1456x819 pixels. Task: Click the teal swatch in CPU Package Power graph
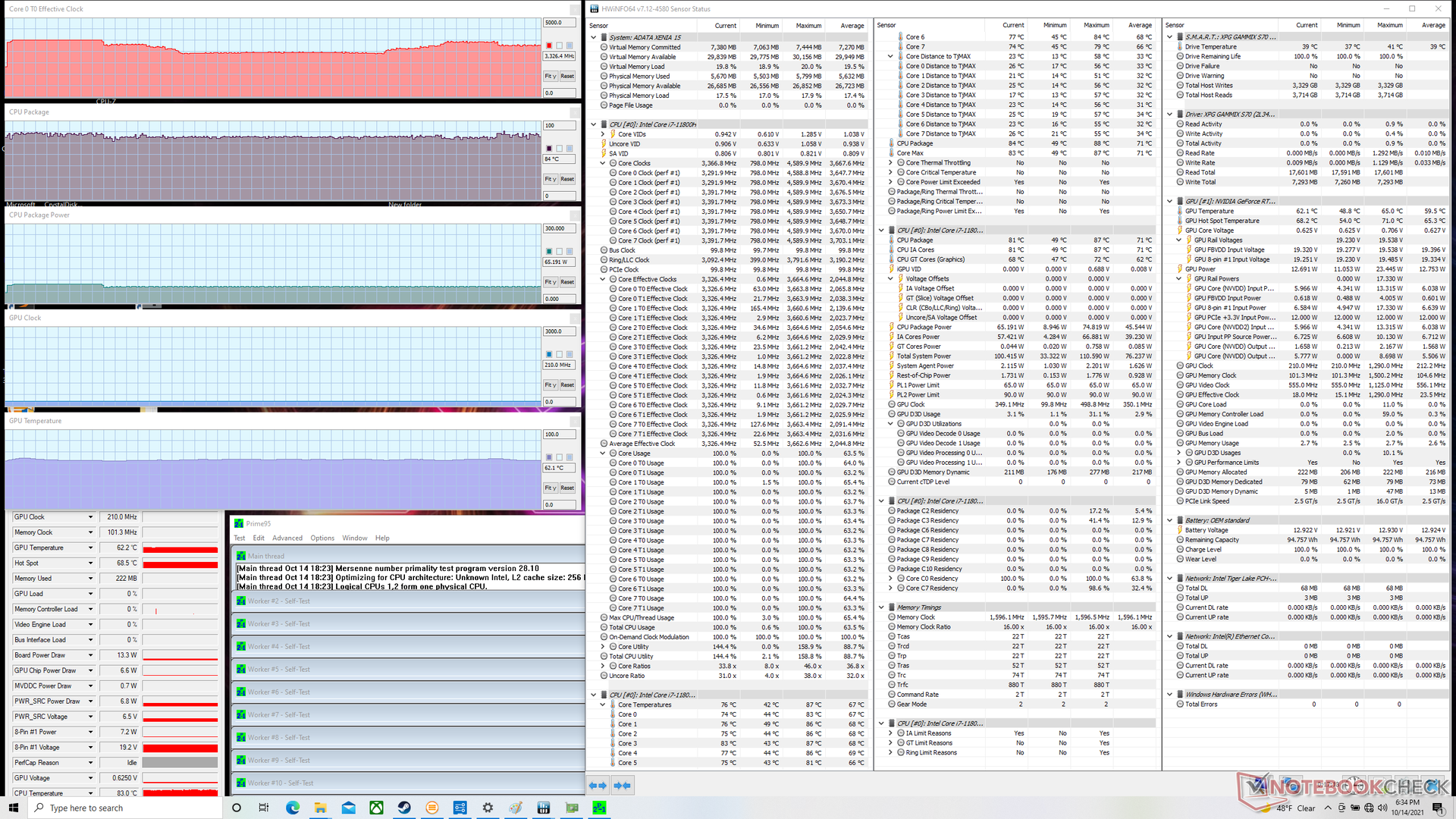coord(549,251)
